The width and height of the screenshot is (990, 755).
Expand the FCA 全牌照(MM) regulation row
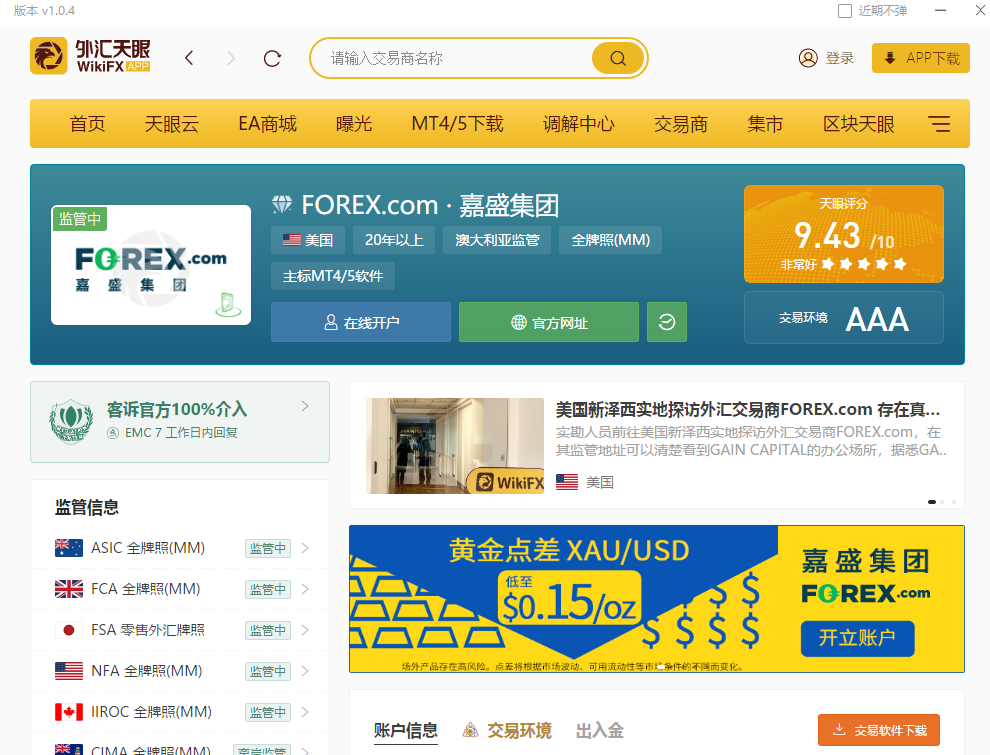click(x=305, y=589)
